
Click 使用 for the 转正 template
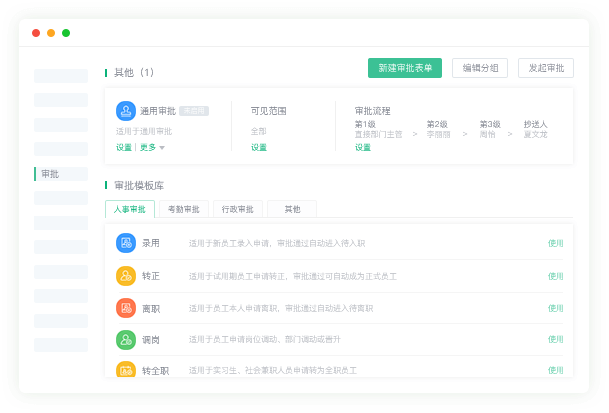(555, 276)
